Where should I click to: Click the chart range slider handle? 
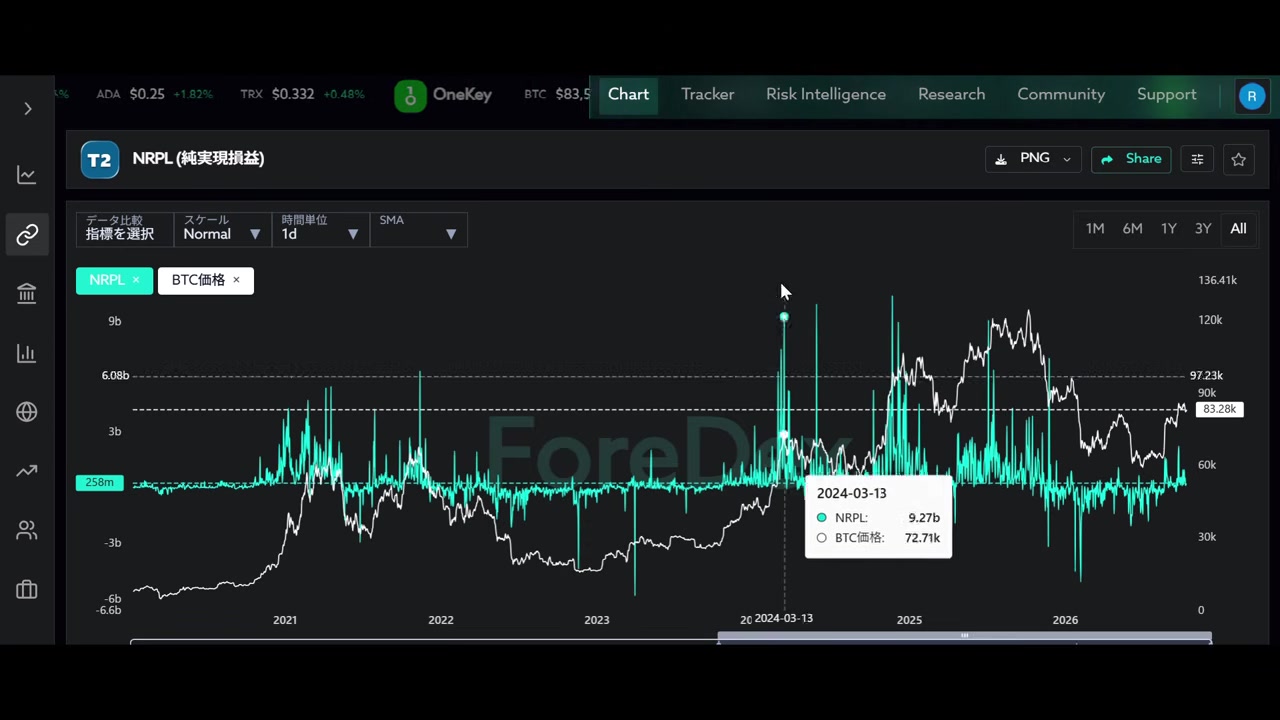pyautogui.click(x=965, y=636)
